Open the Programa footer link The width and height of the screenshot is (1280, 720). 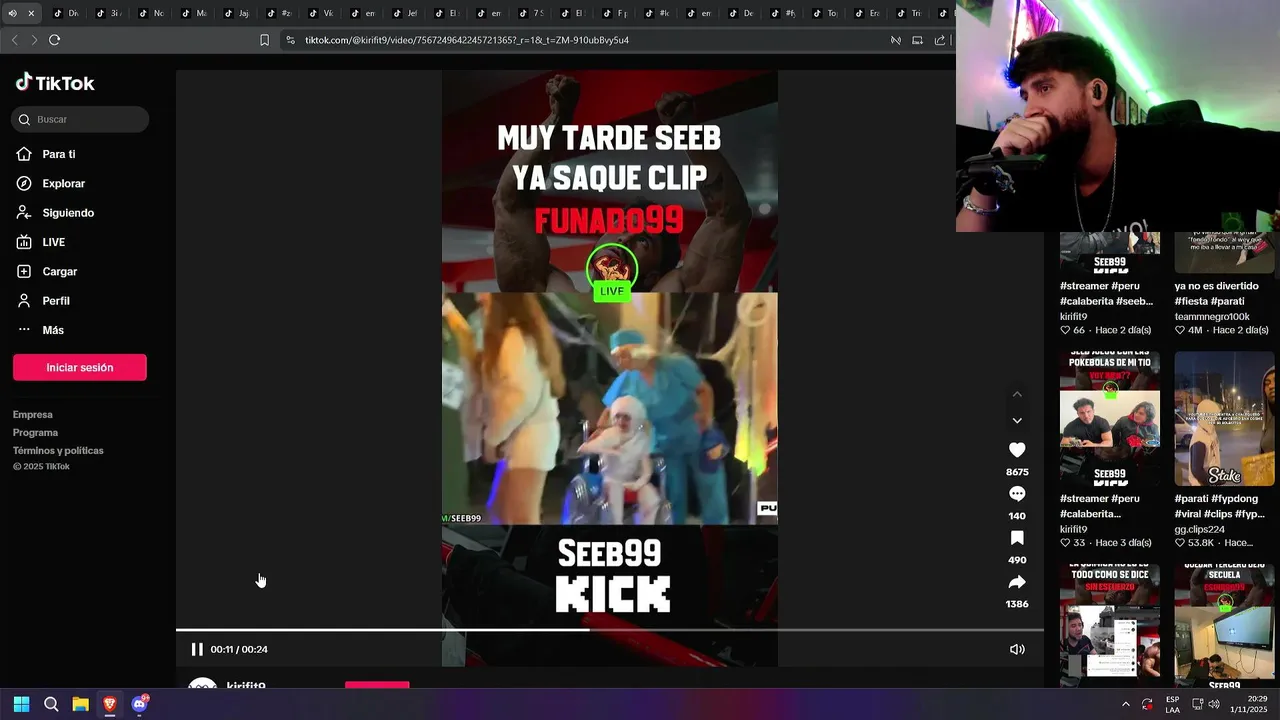(35, 432)
